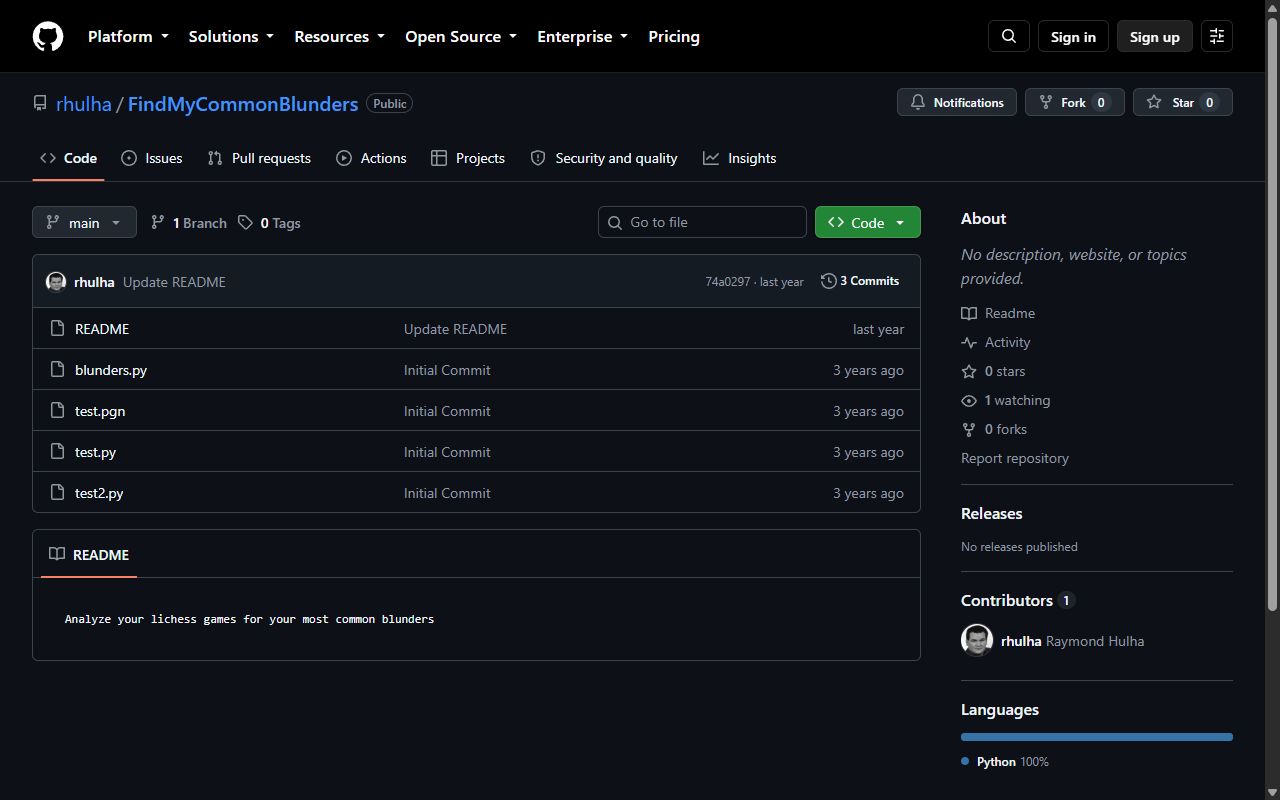Screen dimensions: 1280x800
Task: Switch to the Code tab
Action: click(68, 158)
